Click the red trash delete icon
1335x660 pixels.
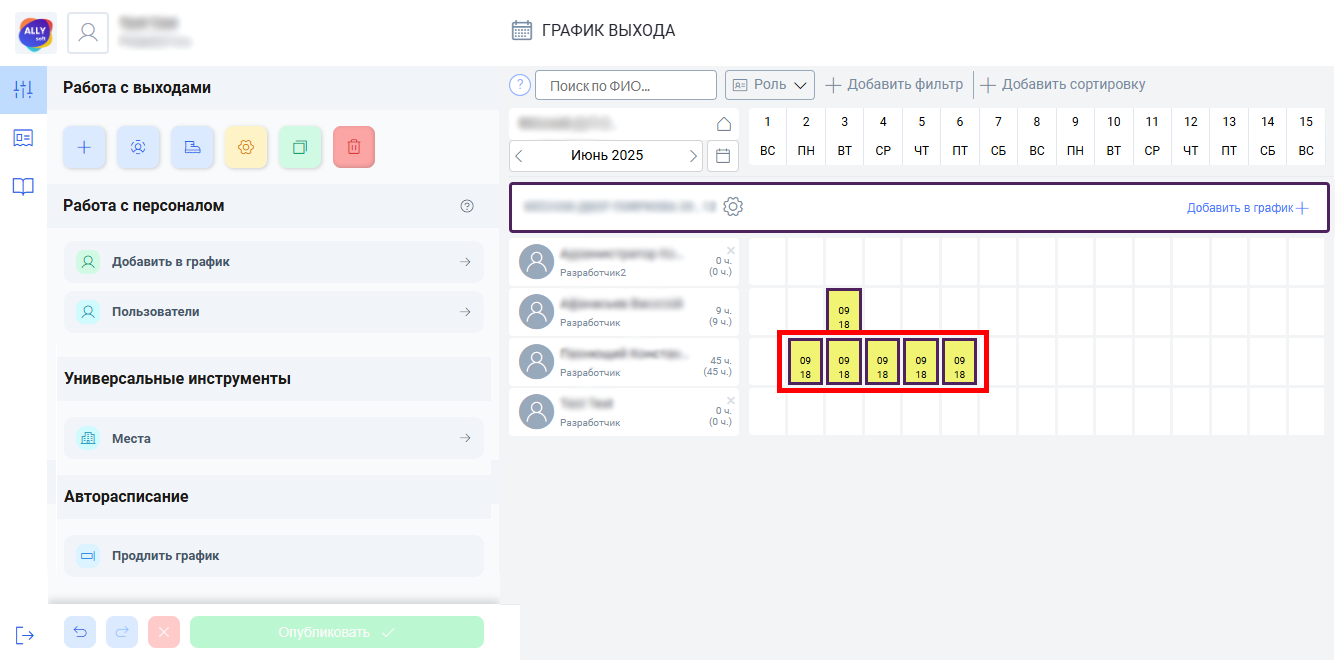(x=354, y=147)
